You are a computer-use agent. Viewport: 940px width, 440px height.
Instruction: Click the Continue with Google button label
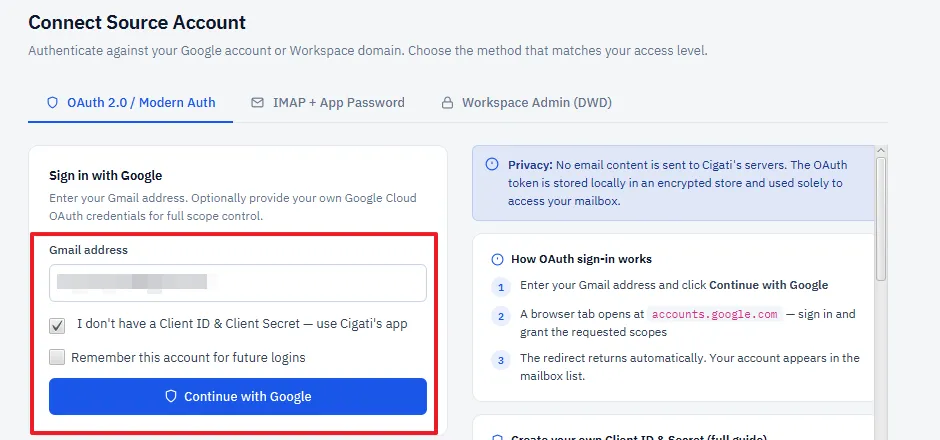click(248, 396)
